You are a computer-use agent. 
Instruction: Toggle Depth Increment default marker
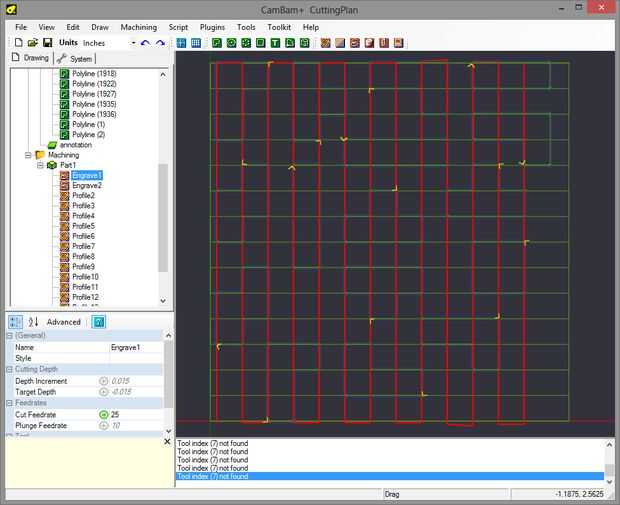(103, 381)
